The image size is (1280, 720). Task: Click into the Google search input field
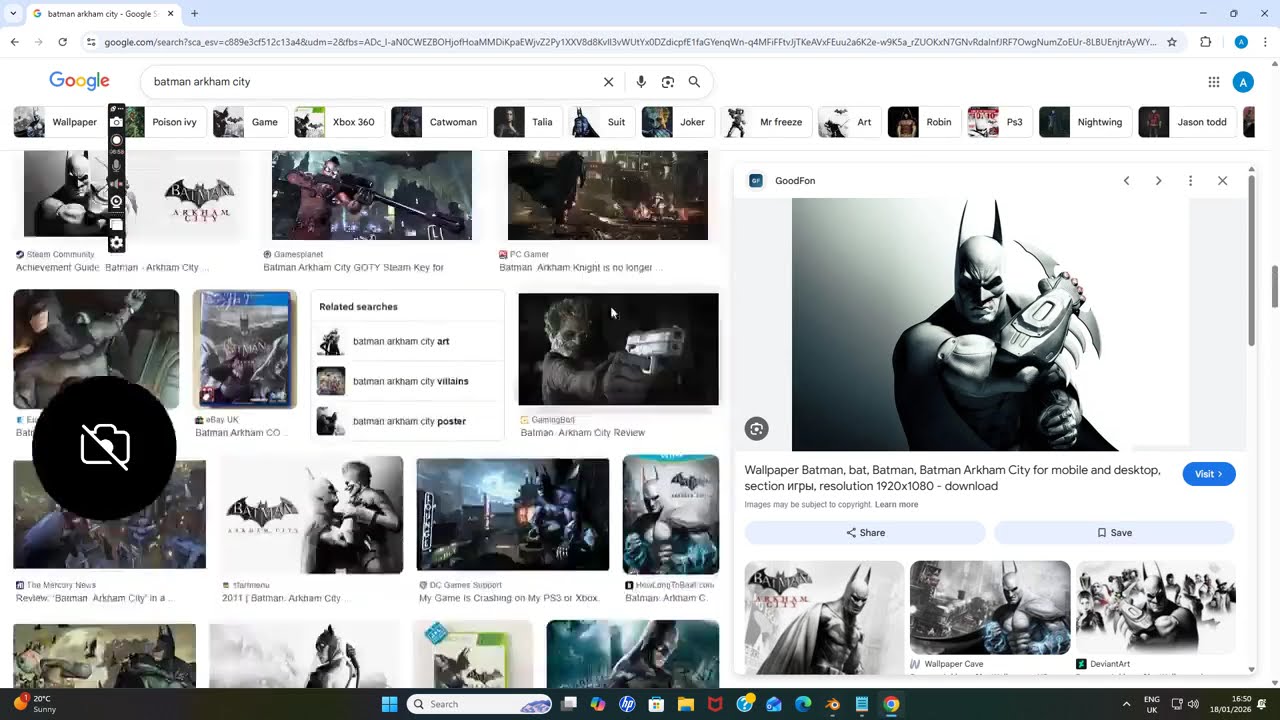coord(370,82)
